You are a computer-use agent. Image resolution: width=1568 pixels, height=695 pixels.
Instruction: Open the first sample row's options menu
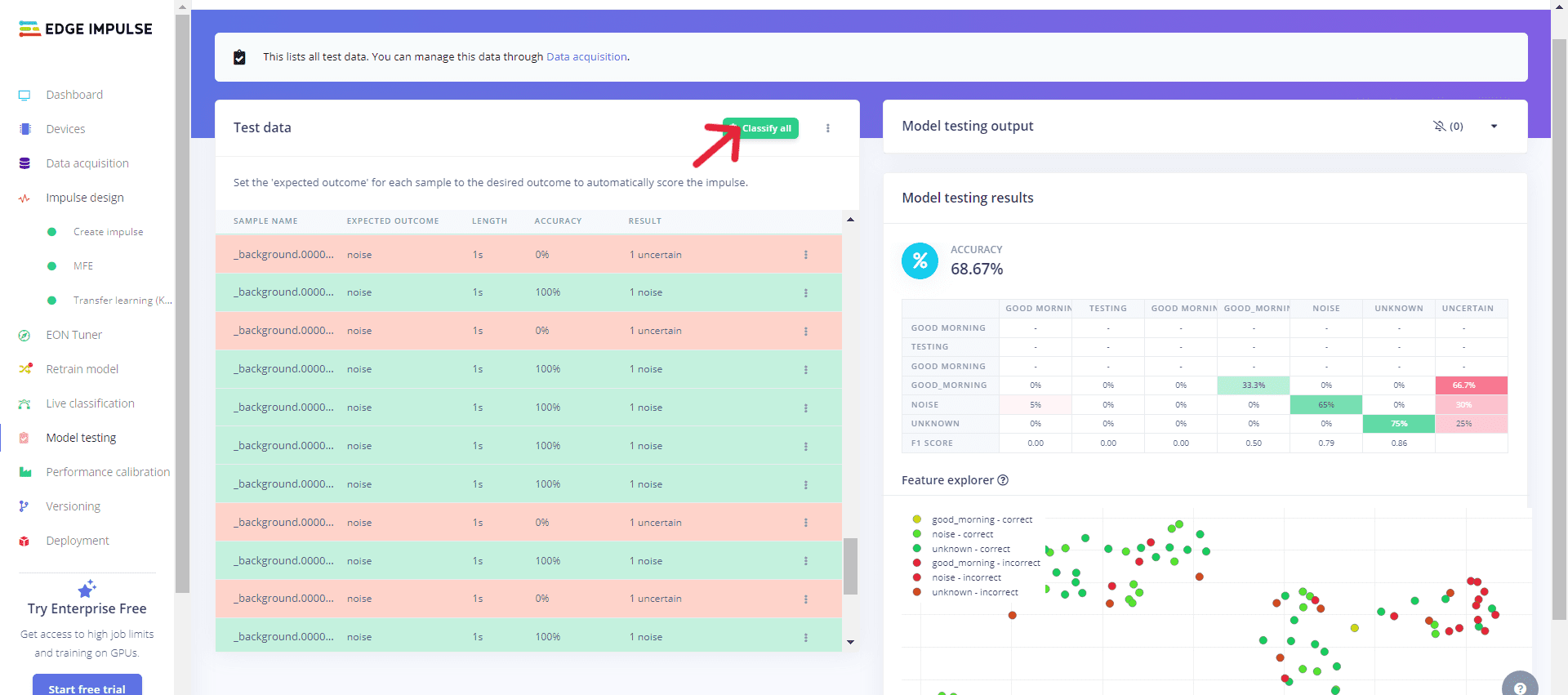tap(805, 255)
